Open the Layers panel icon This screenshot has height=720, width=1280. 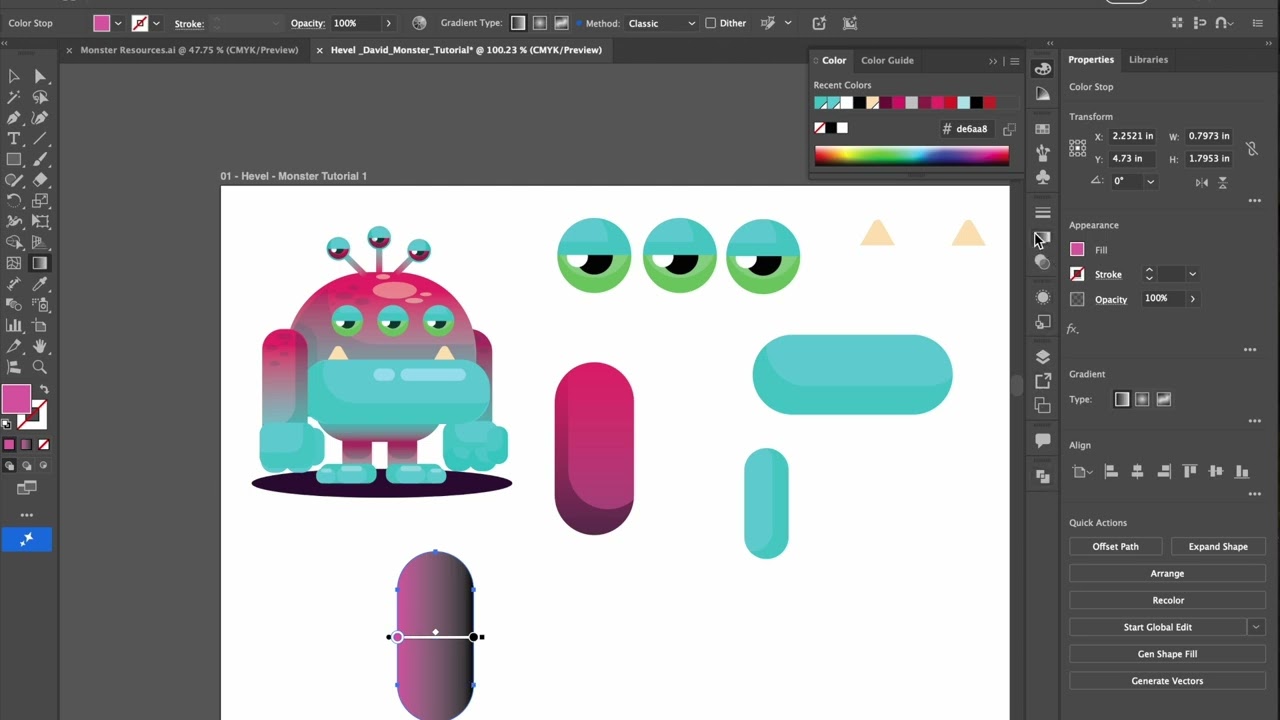1043,357
